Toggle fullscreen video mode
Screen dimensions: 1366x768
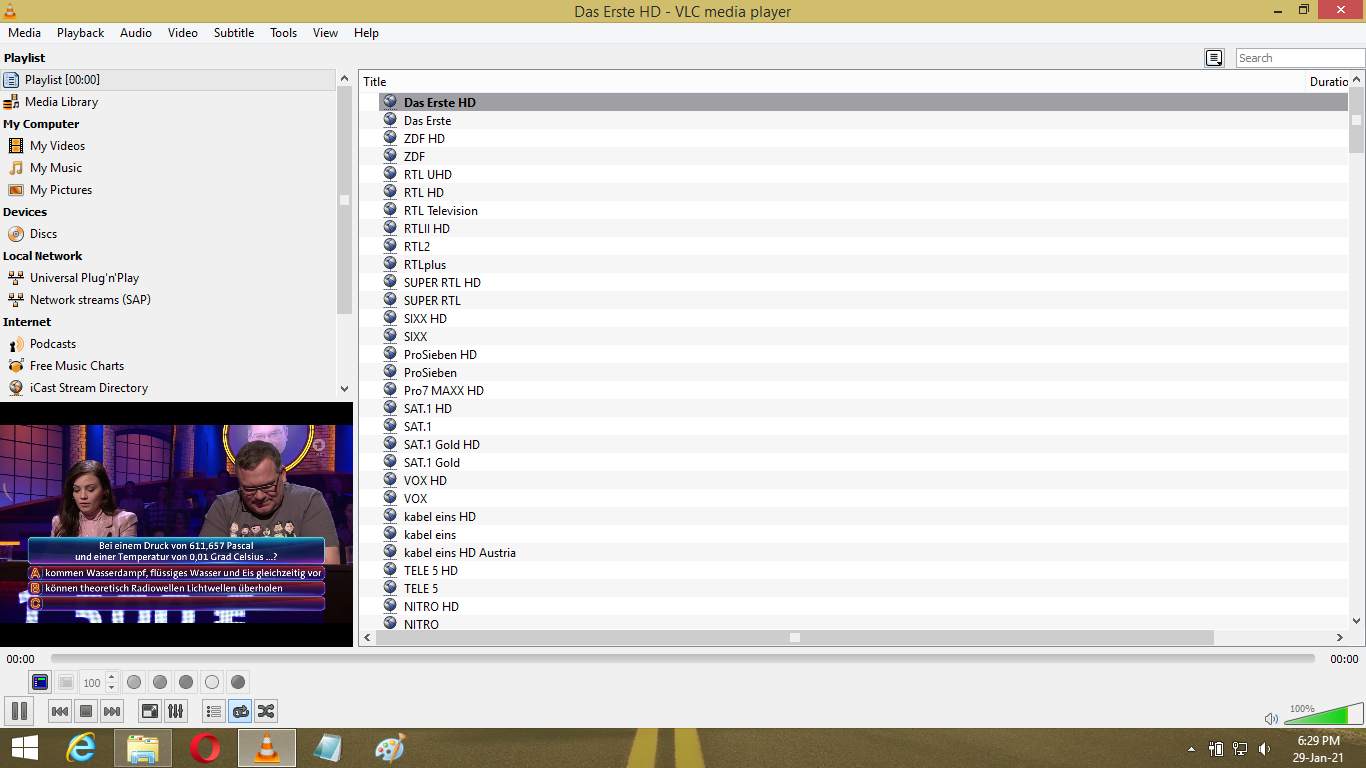click(149, 711)
